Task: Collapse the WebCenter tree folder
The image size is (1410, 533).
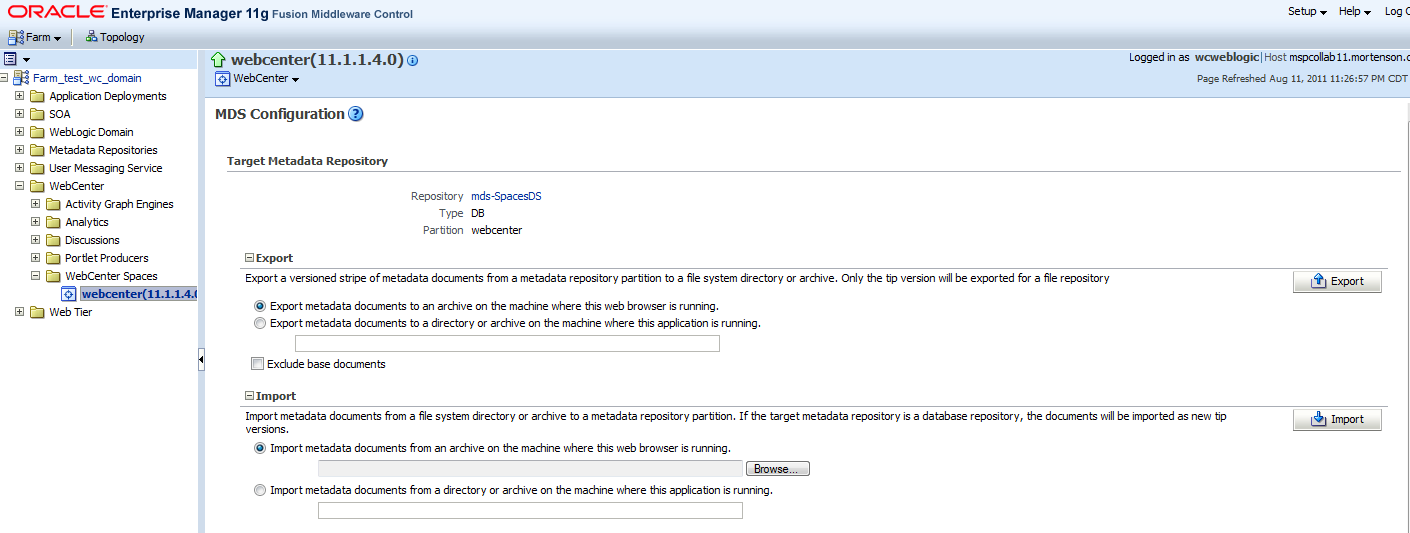Action: point(19,186)
